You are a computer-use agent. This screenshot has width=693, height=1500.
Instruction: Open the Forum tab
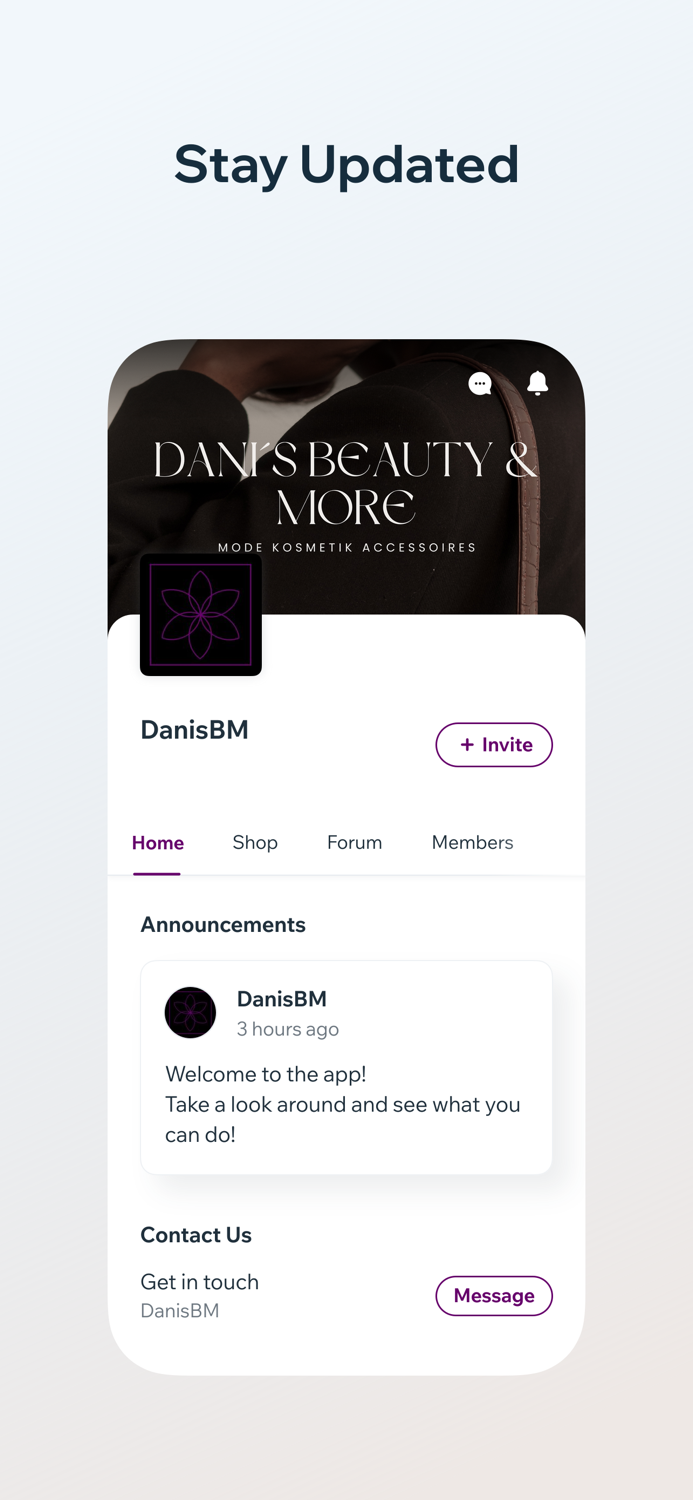click(x=354, y=843)
